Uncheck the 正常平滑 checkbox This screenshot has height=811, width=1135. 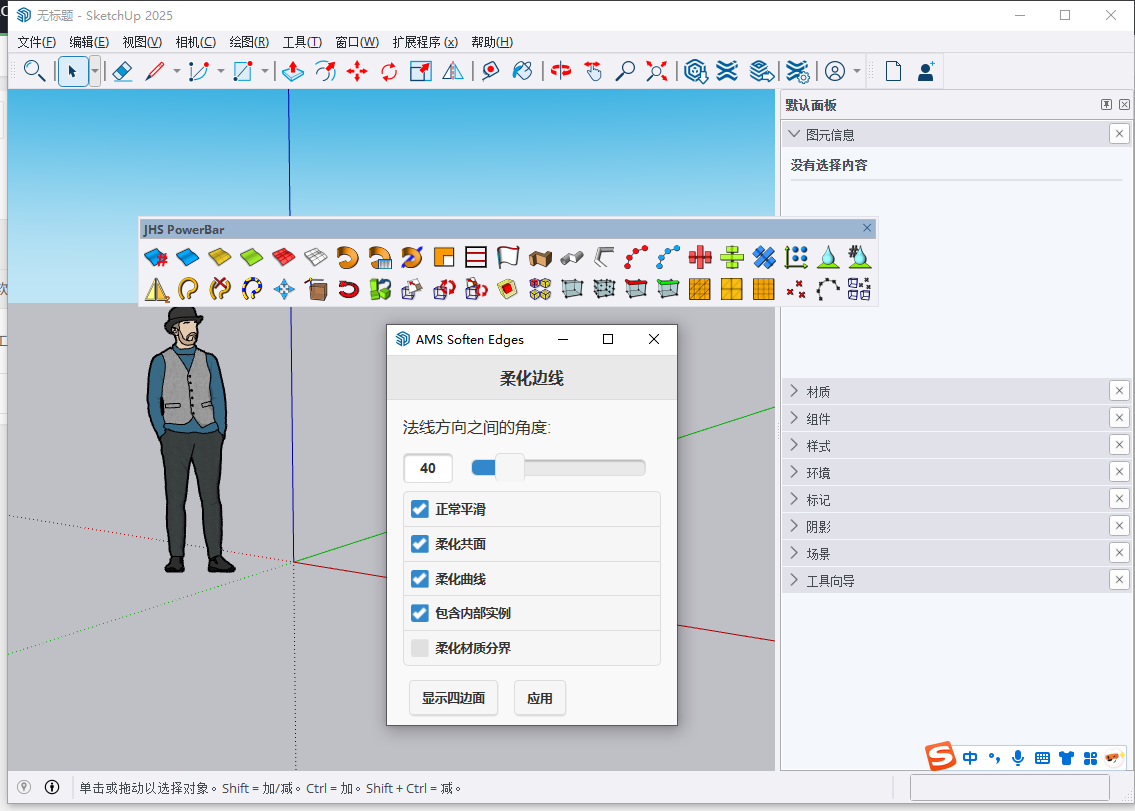pyautogui.click(x=420, y=509)
